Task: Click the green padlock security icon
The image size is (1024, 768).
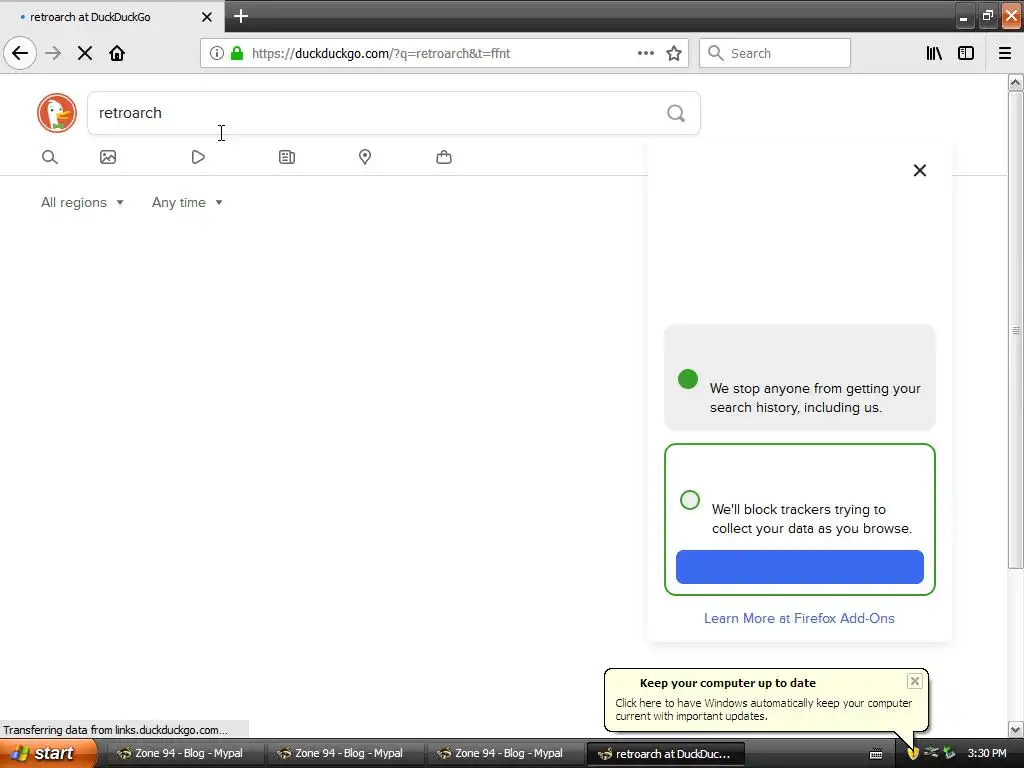Action: tap(237, 53)
